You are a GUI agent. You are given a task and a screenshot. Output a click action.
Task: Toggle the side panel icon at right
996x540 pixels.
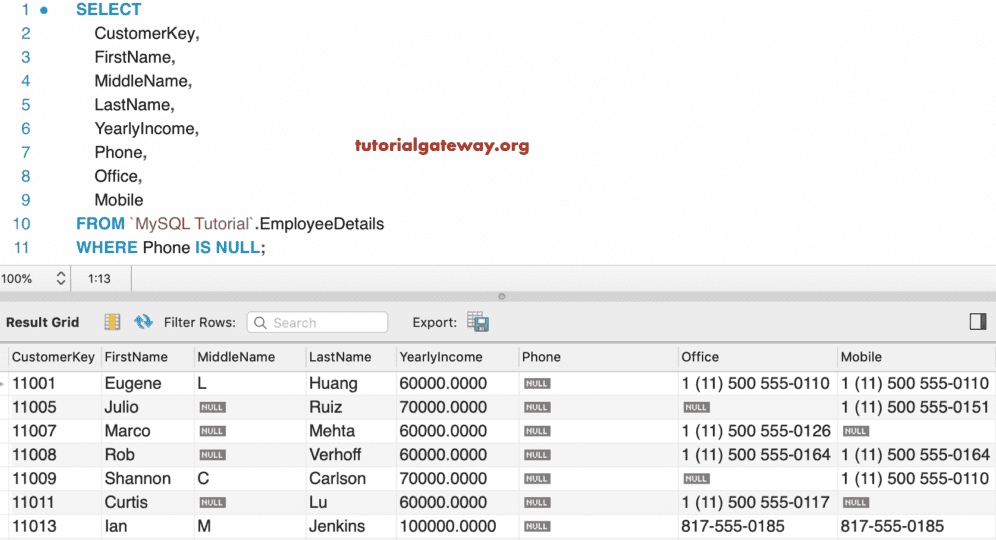point(978,322)
